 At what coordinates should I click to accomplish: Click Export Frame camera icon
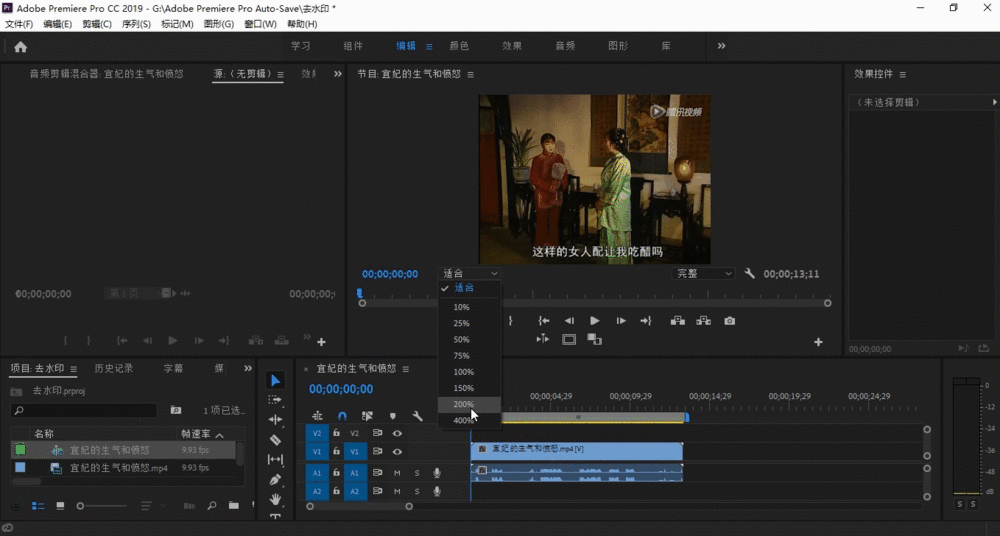coord(730,320)
